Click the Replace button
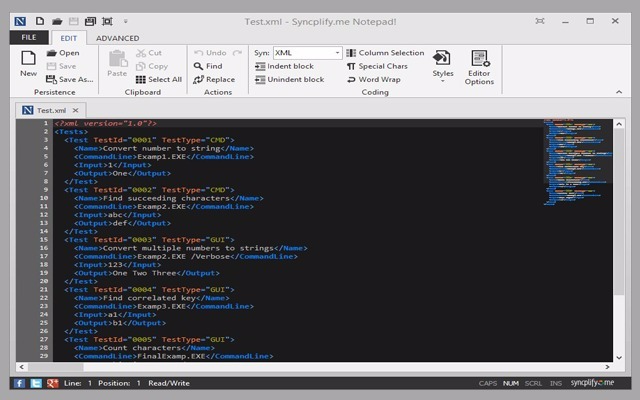 click(213, 79)
